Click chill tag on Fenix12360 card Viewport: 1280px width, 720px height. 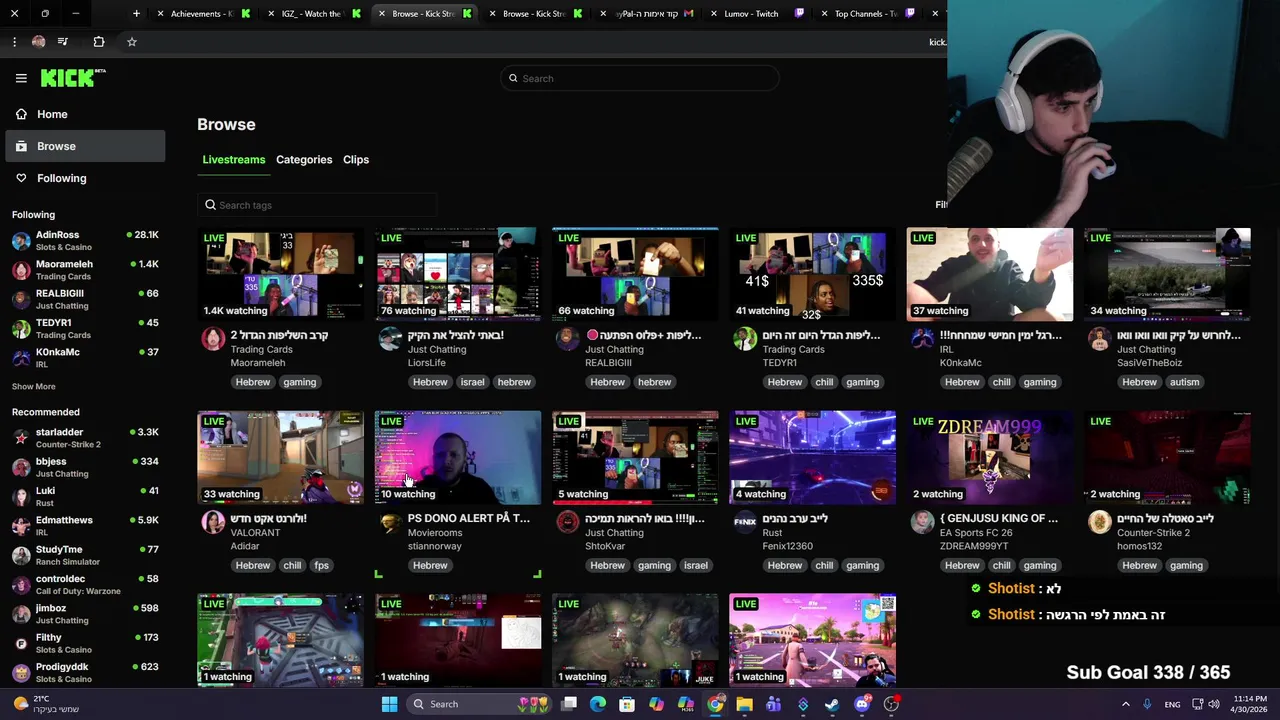pos(824,565)
